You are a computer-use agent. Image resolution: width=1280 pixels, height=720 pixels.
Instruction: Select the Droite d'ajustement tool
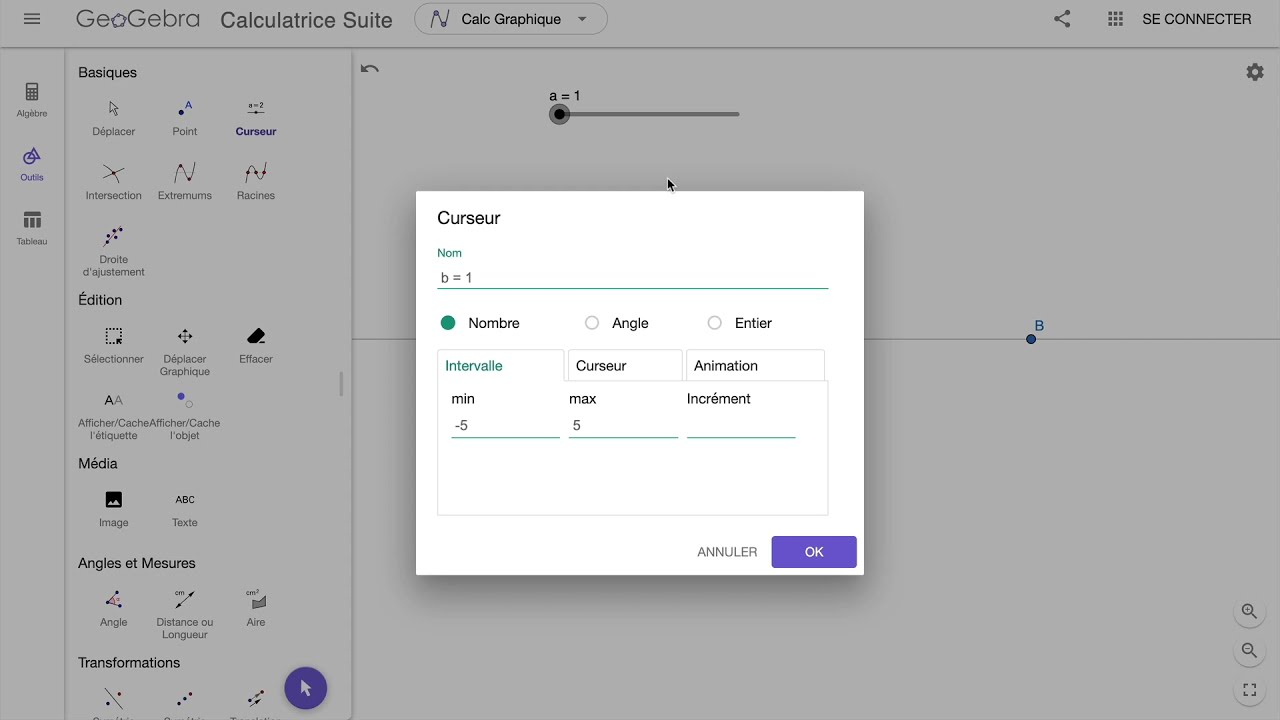click(114, 252)
